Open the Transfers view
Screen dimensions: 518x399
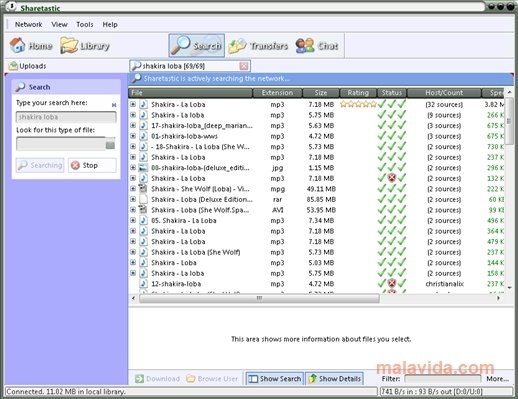click(x=258, y=46)
